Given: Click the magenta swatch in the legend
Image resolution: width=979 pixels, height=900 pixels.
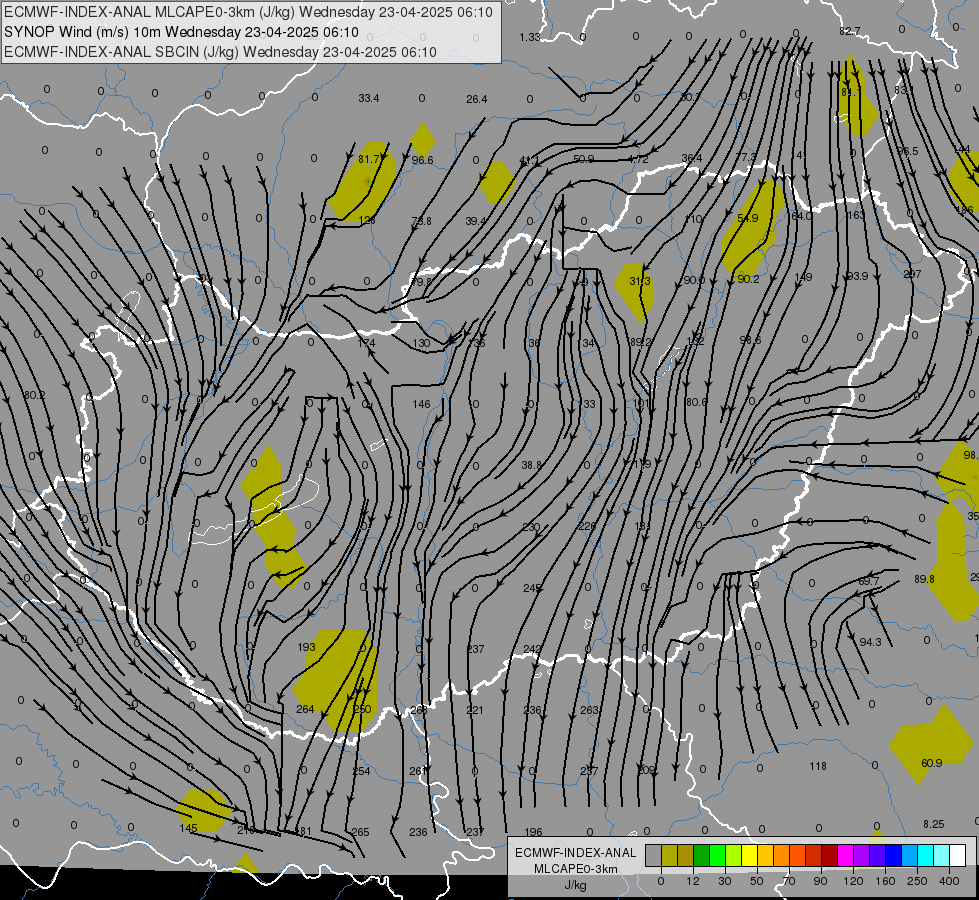Looking at the screenshot, I should click(845, 855).
